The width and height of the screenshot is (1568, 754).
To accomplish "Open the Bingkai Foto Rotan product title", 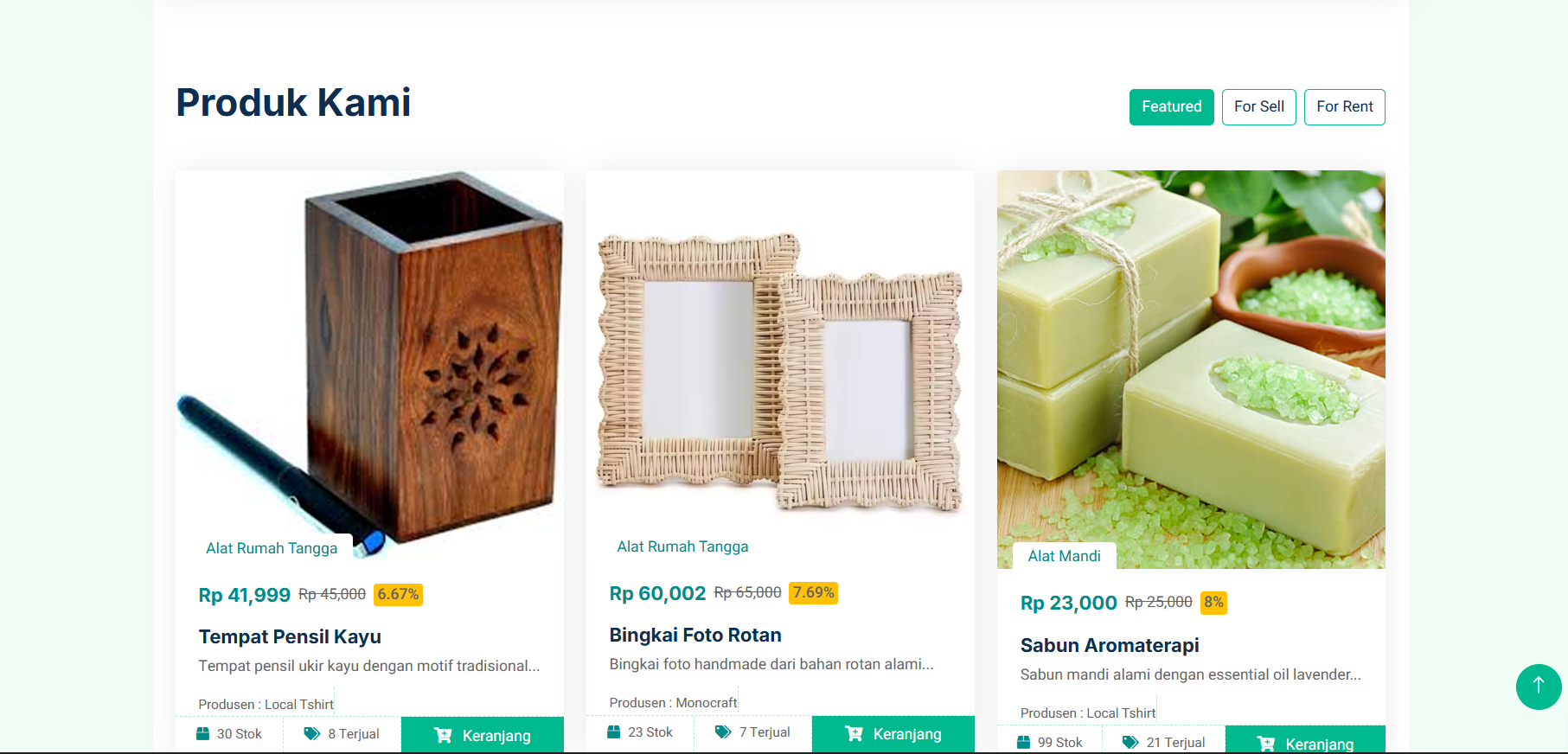I will point(695,635).
